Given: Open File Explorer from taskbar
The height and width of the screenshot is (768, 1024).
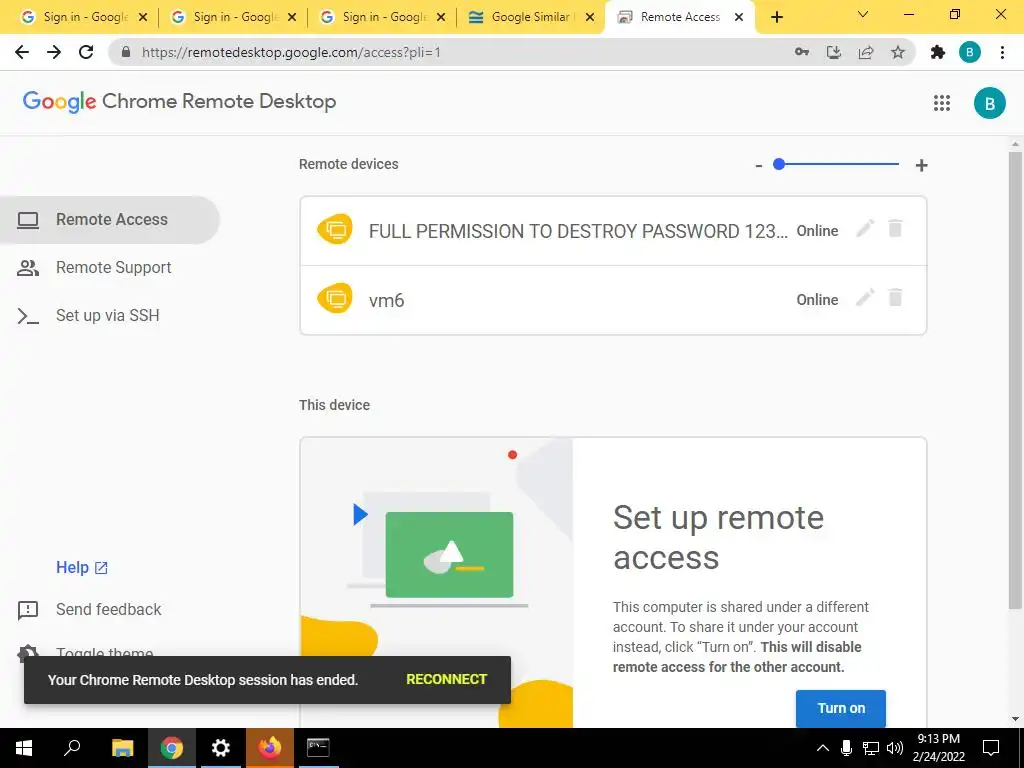Looking at the screenshot, I should (x=122, y=748).
